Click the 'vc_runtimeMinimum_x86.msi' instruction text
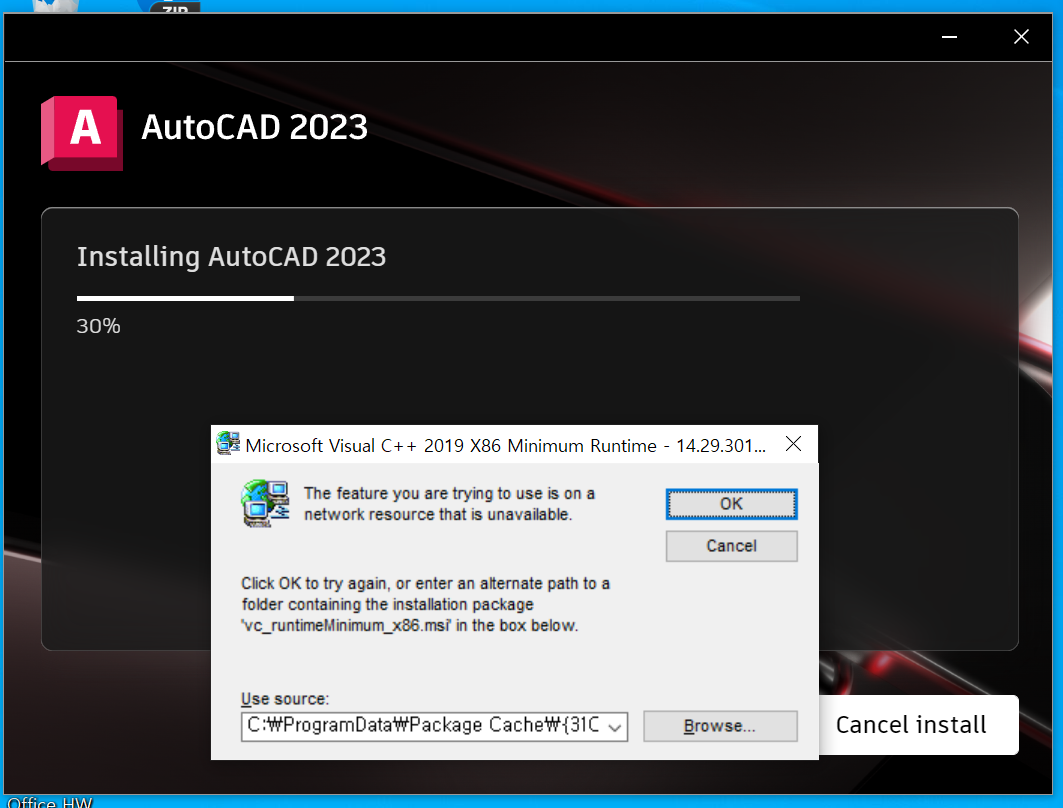The width and height of the screenshot is (1063, 808). [x=426, y=605]
